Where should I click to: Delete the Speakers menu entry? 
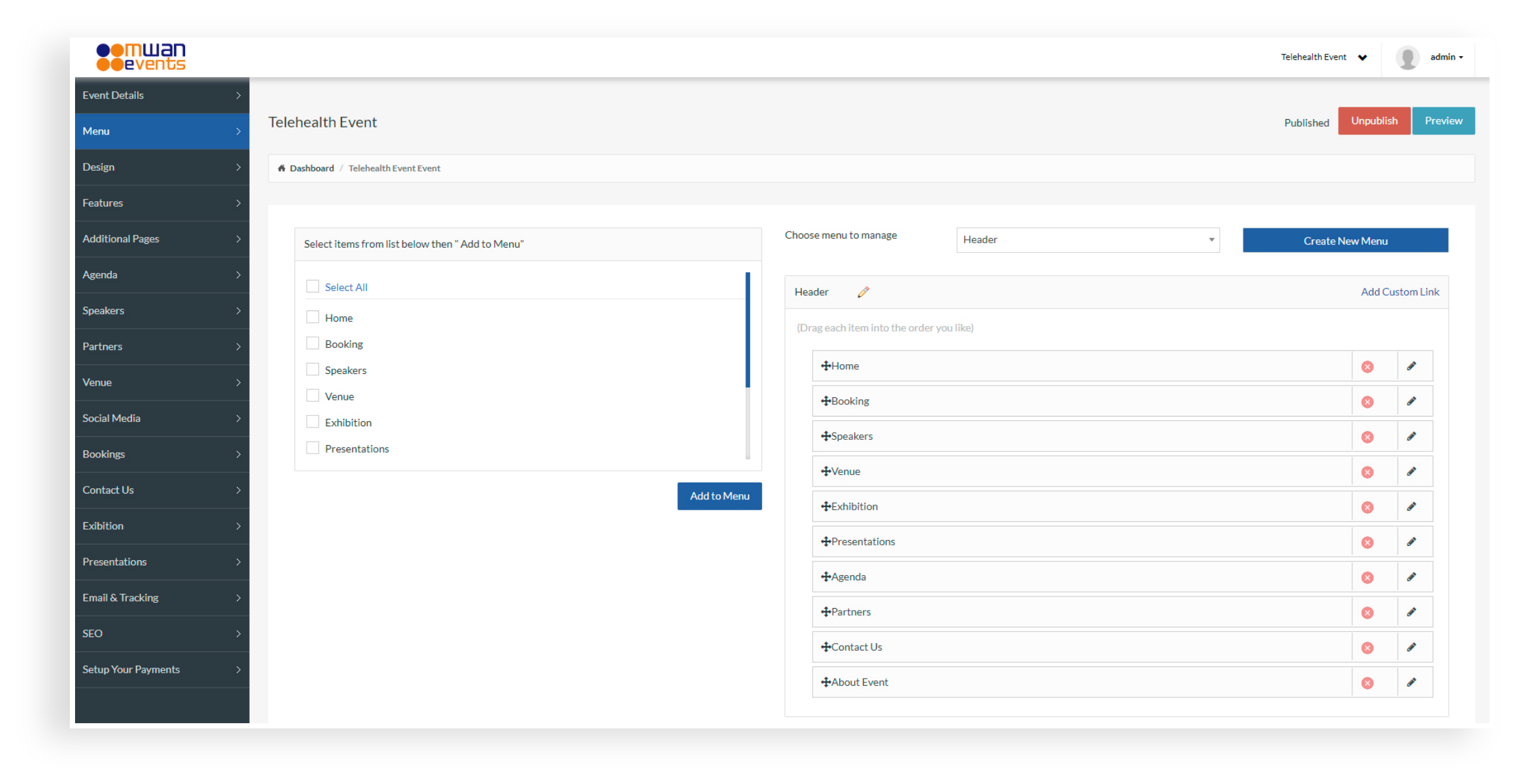[x=1367, y=437]
